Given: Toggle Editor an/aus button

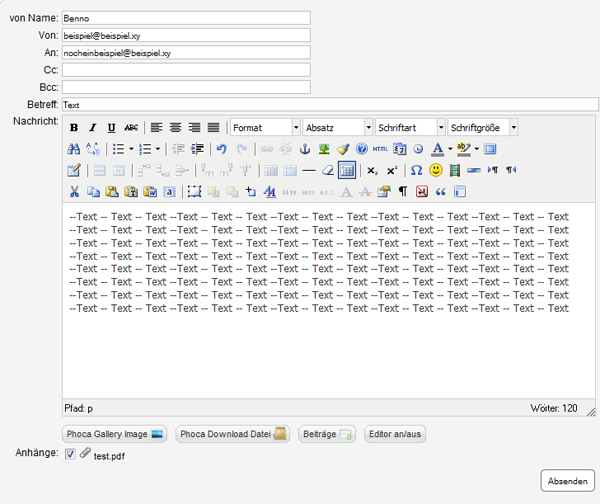Looking at the screenshot, I should click(x=395, y=434).
